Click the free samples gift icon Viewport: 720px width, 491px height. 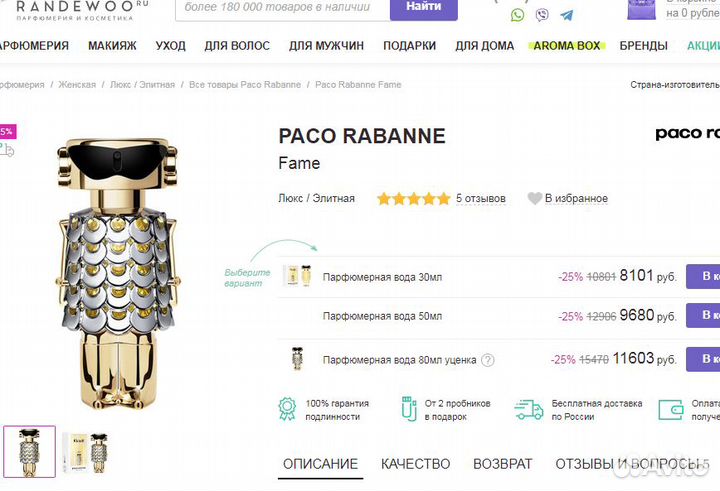(409, 409)
